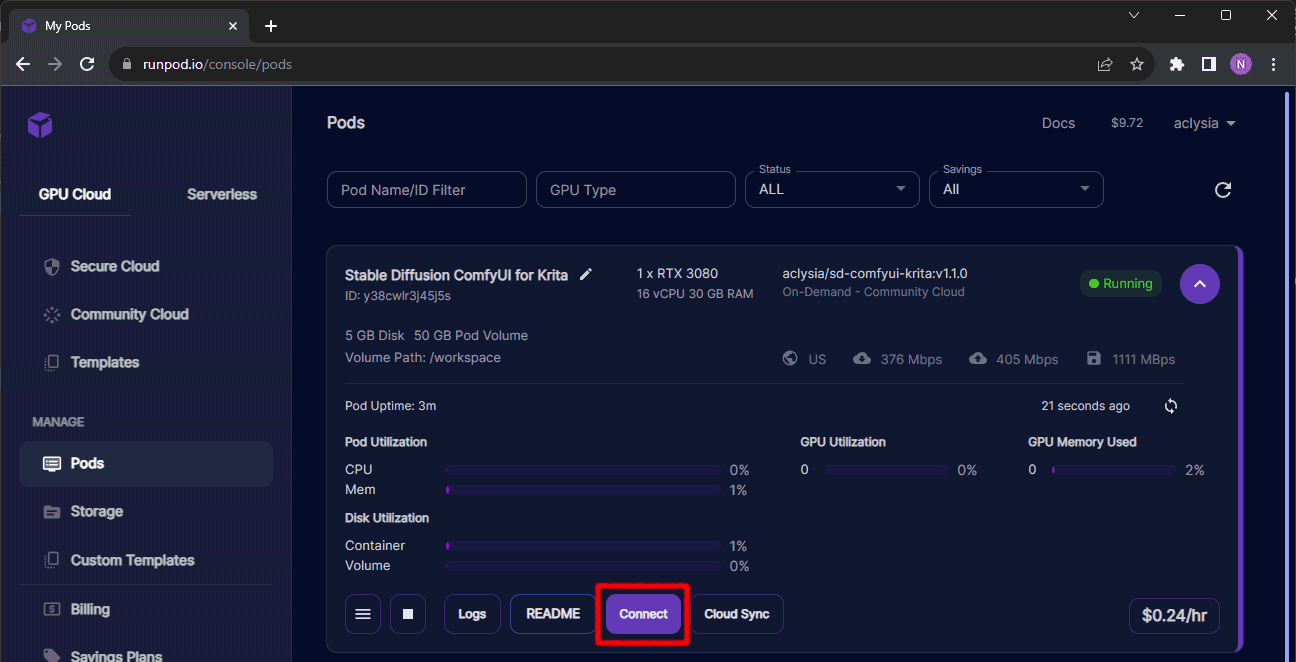Viewport: 1296px width, 662px height.
Task: Open the pod README
Action: point(553,614)
